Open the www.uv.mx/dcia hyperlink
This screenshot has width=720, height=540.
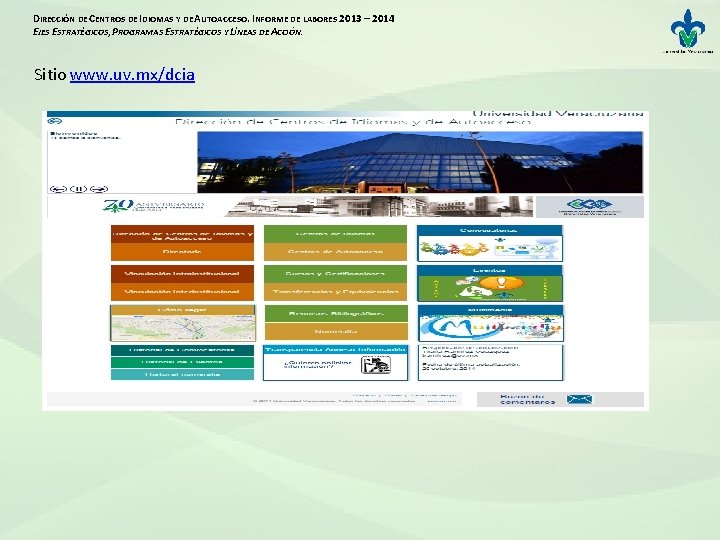click(x=132, y=74)
